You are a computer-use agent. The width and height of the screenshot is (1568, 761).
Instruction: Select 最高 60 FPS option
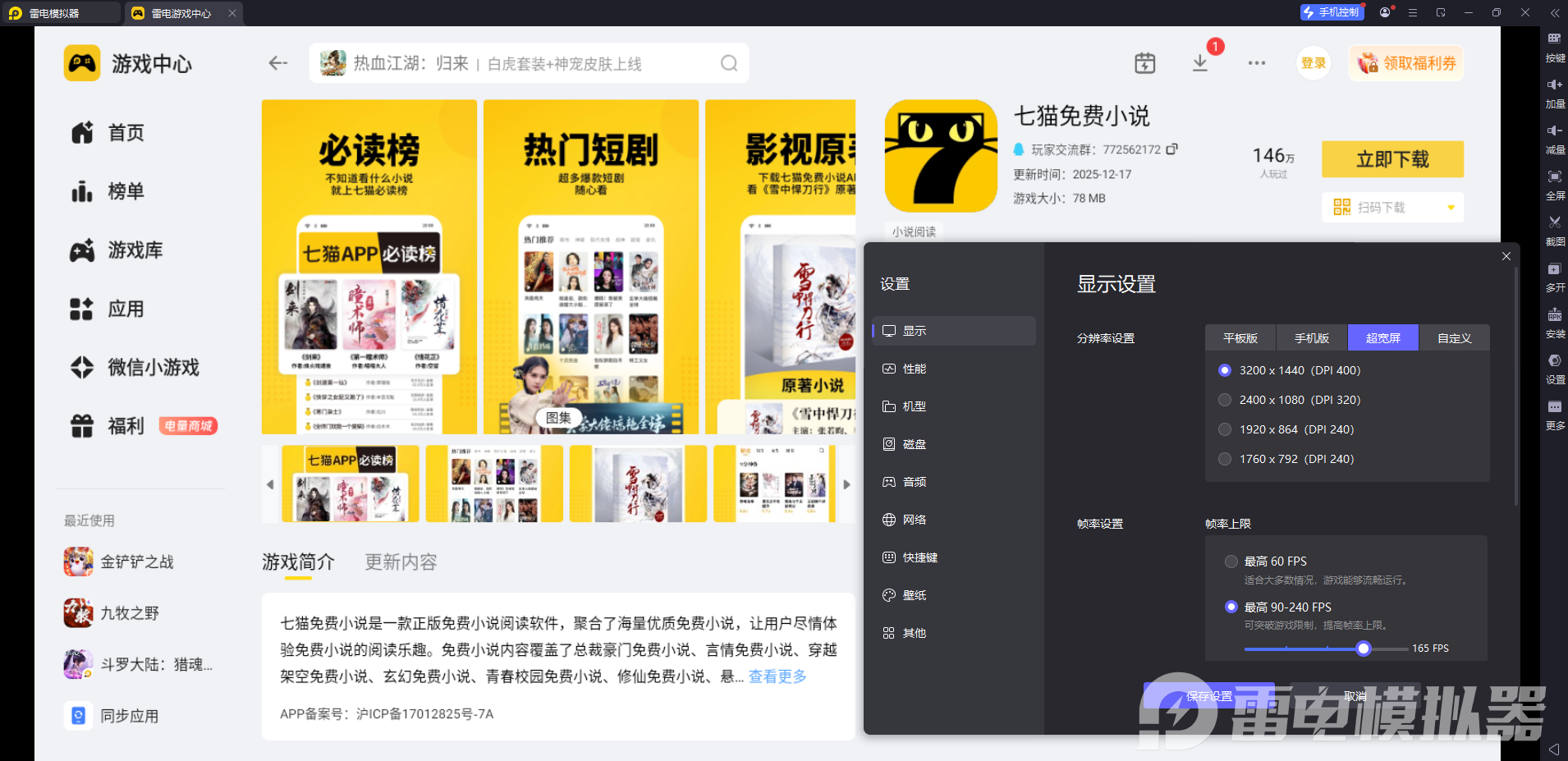point(1231,562)
